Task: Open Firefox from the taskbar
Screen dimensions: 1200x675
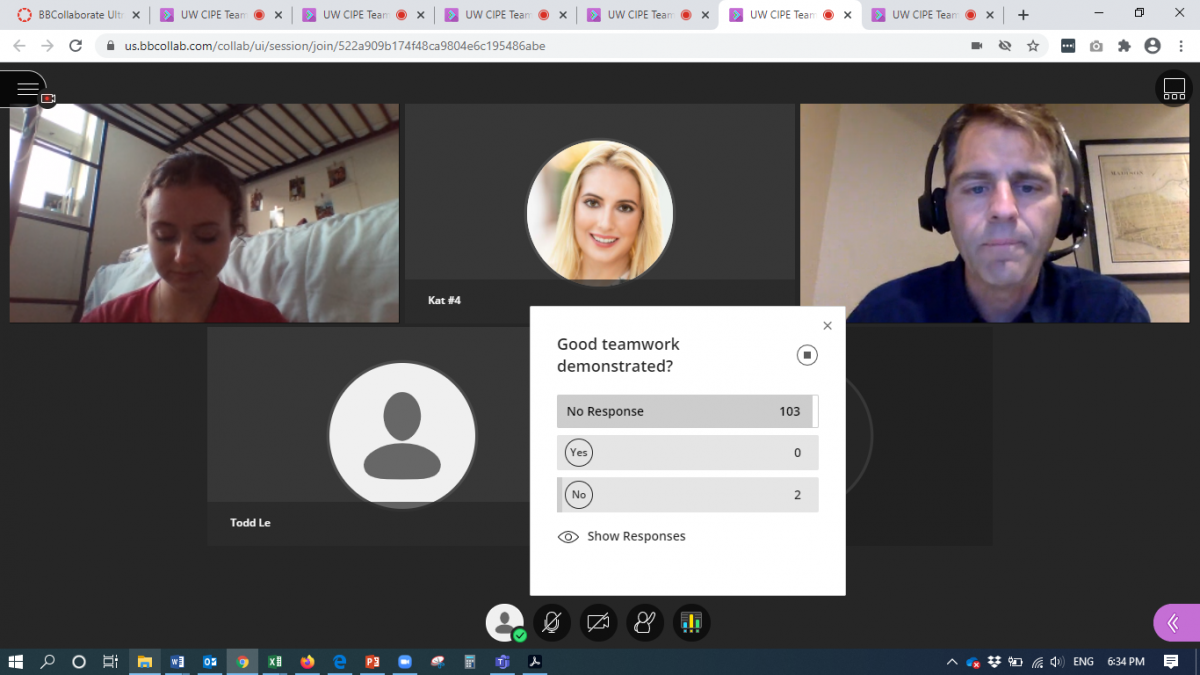Action: tap(307, 662)
